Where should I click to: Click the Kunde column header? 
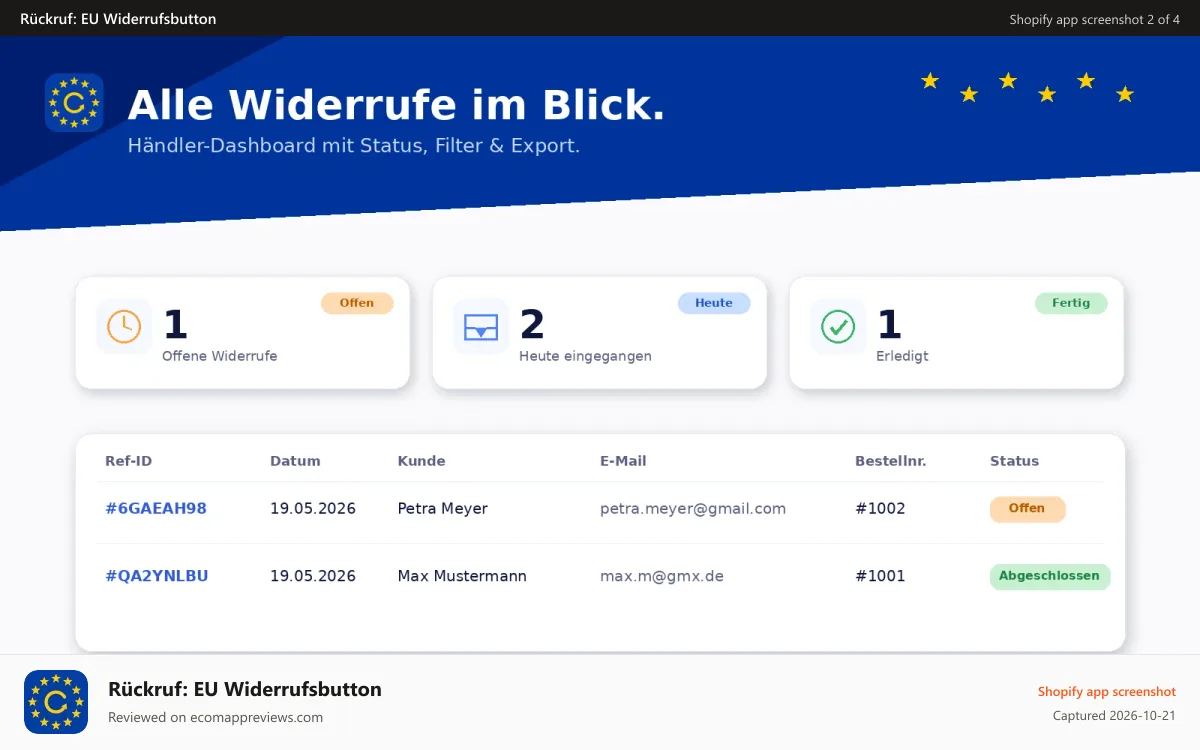click(421, 461)
